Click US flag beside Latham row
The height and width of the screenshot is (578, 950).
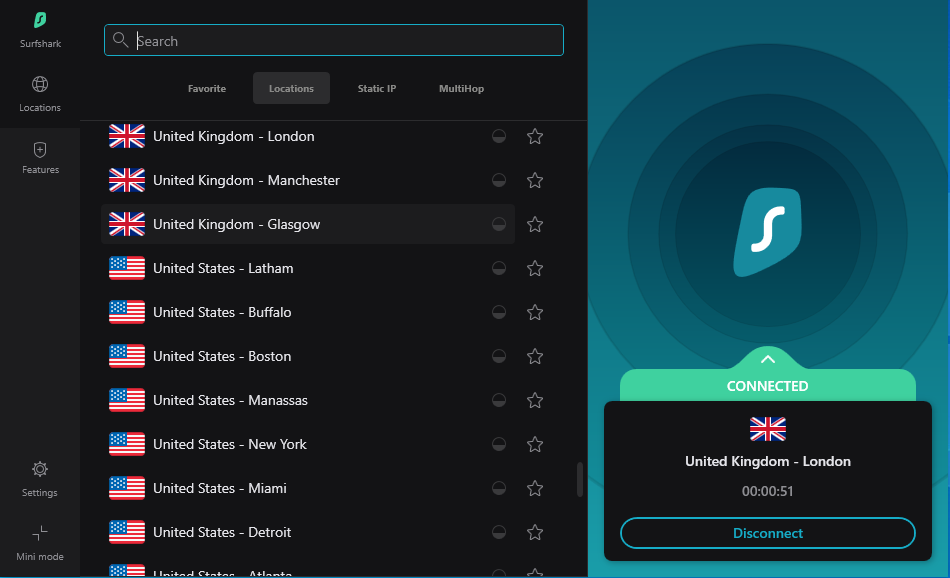[127, 268]
